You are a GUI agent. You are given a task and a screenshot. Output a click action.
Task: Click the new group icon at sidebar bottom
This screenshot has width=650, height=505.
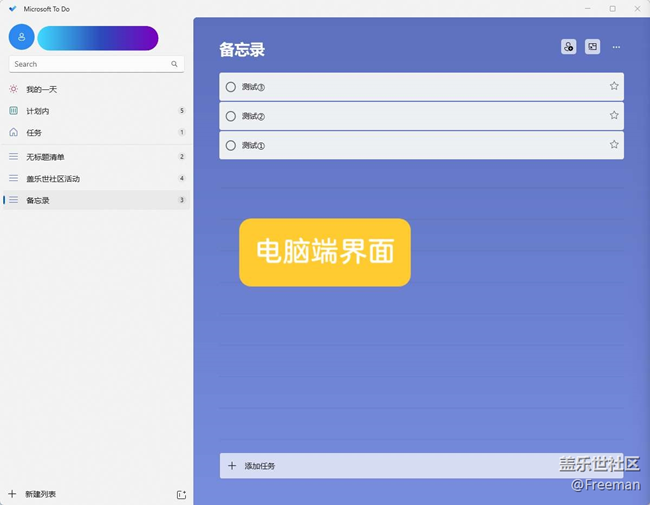pos(181,494)
